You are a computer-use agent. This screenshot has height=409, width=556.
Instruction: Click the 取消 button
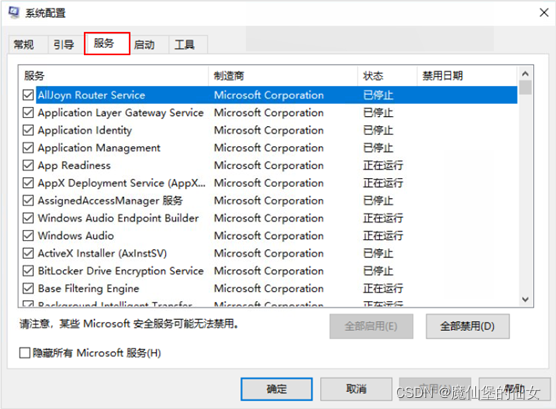[x=356, y=389]
